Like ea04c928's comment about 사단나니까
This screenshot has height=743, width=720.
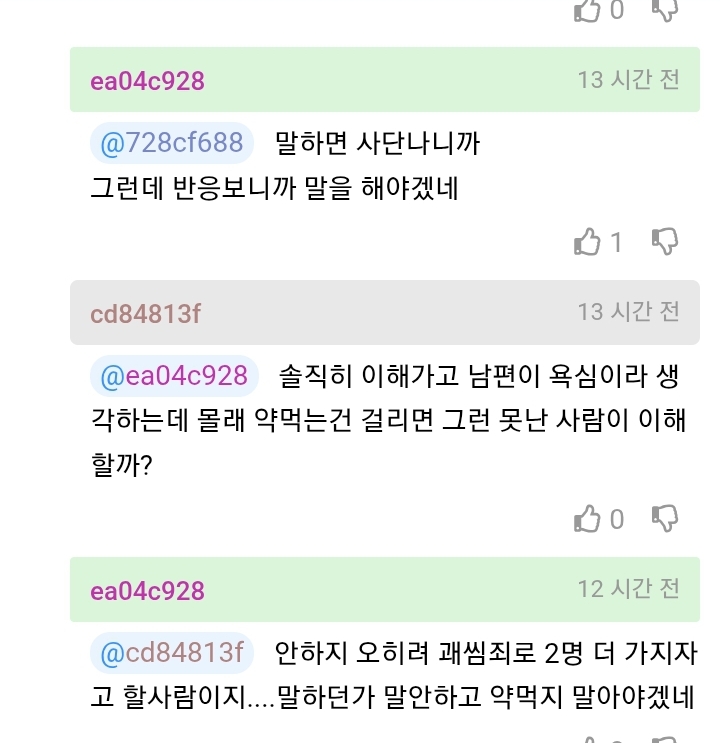click(x=587, y=242)
